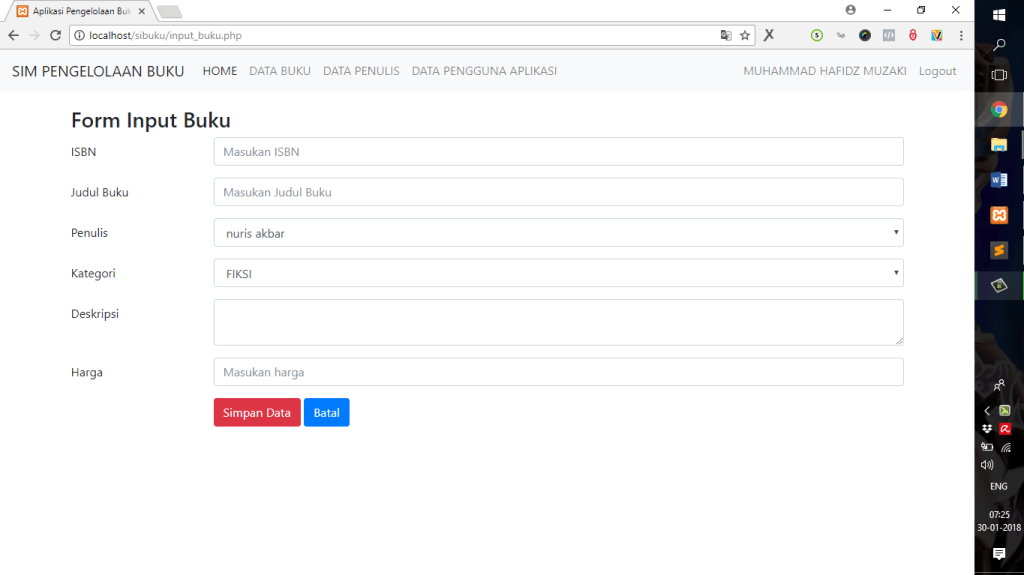The height and width of the screenshot is (575, 1024).
Task: Click the site info icon in address bar
Action: [x=80, y=35]
